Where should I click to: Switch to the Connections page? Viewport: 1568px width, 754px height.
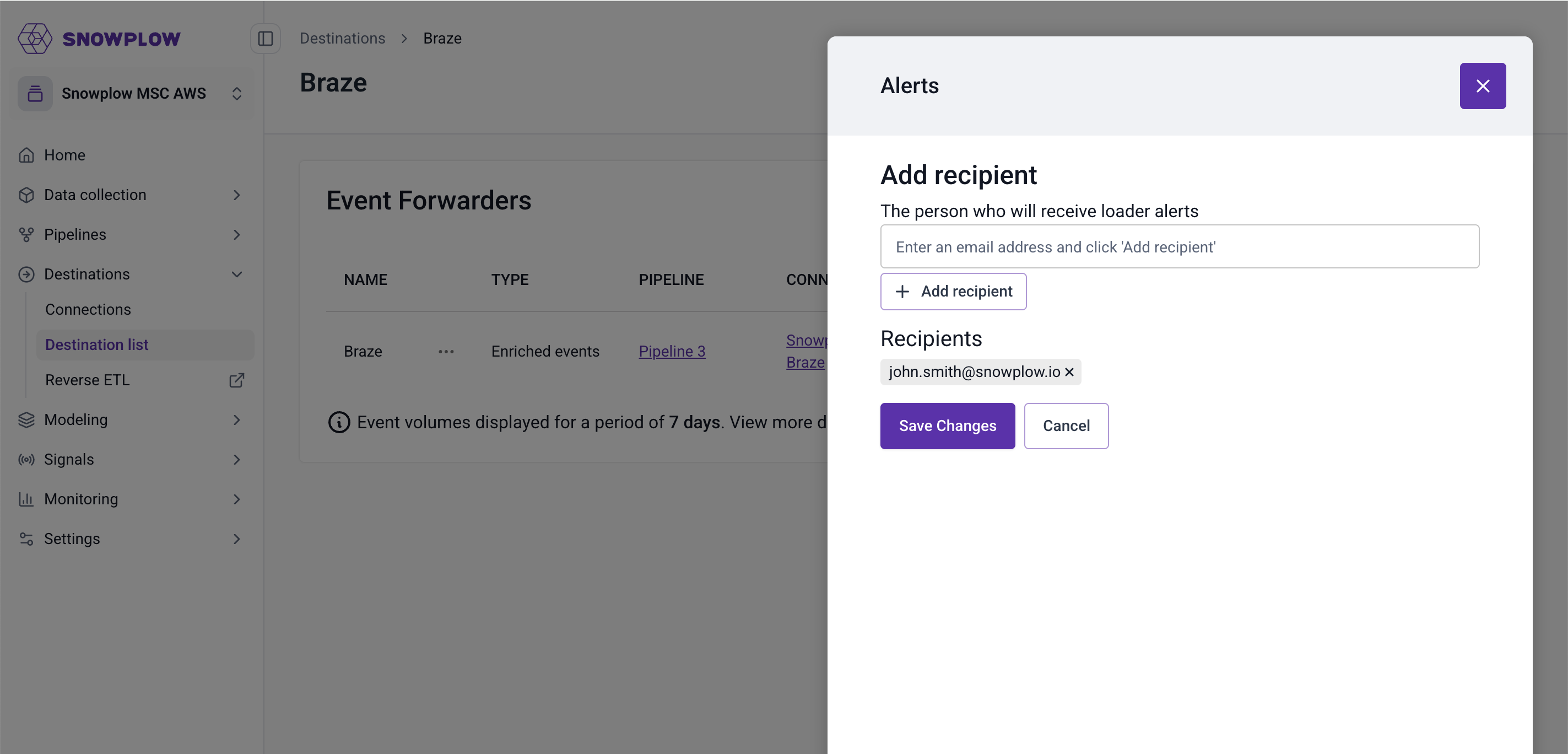point(88,309)
